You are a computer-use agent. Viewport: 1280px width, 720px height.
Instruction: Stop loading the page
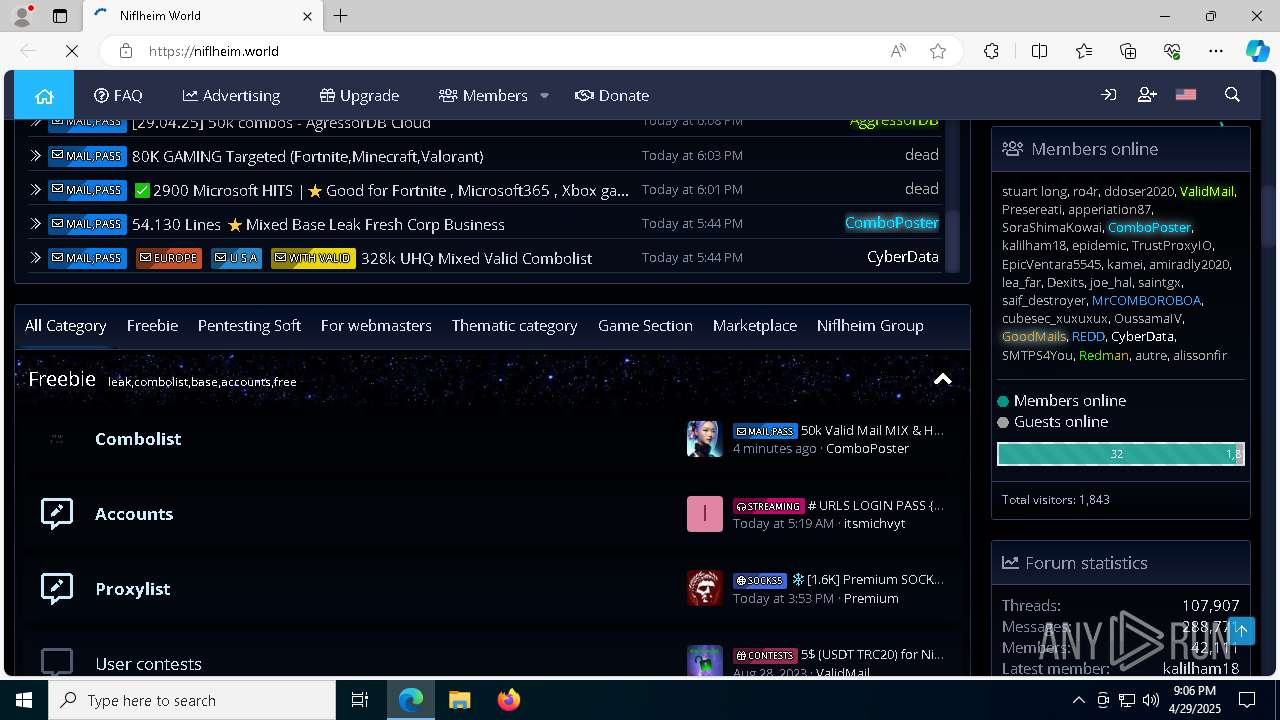point(72,51)
